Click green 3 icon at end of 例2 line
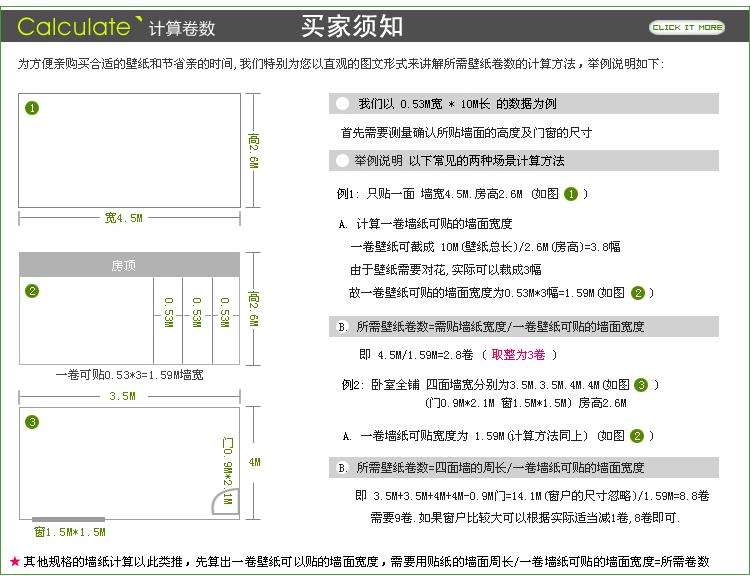750x576 pixels. 641,385
